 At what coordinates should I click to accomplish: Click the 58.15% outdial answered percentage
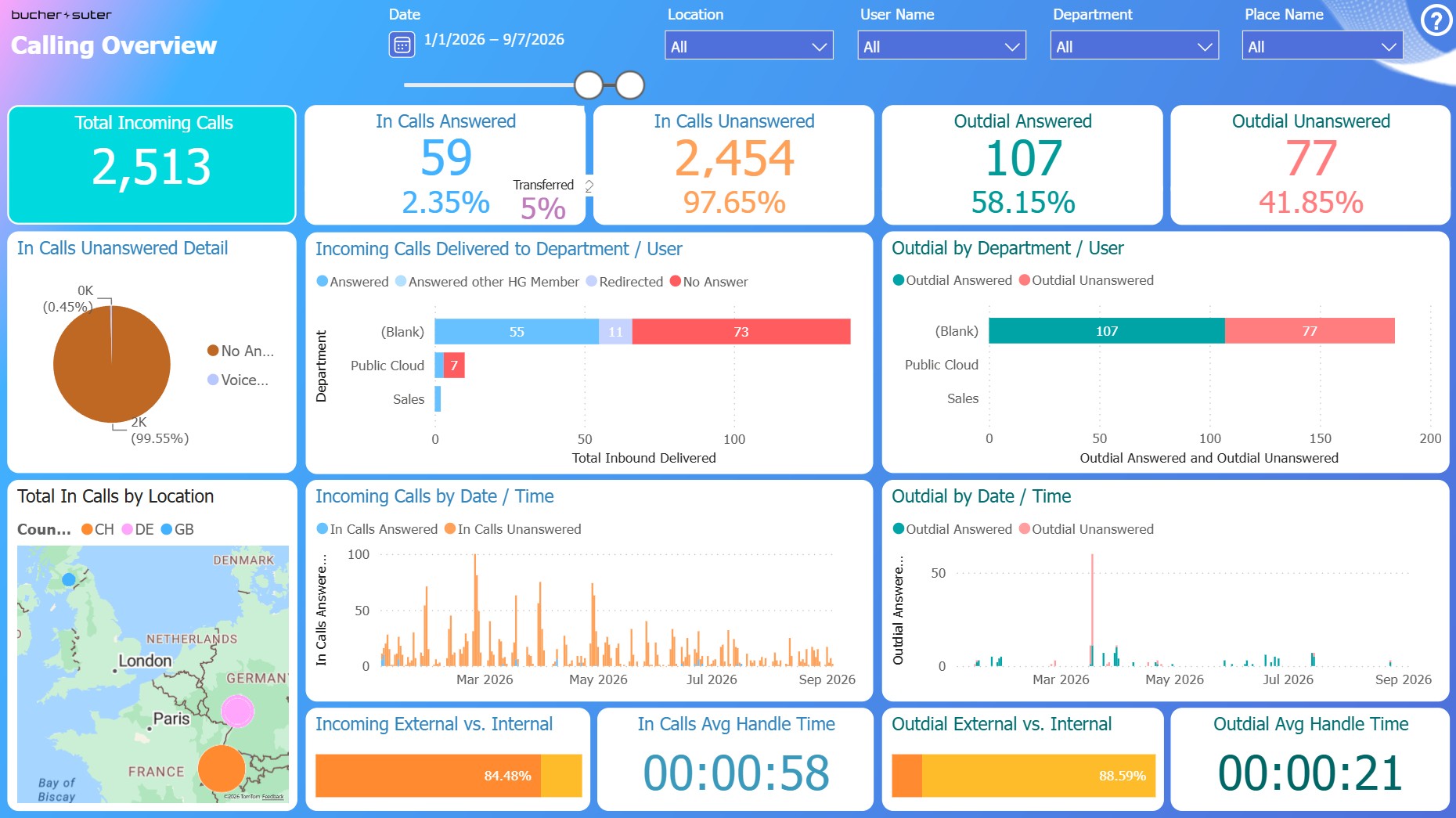pos(1023,203)
